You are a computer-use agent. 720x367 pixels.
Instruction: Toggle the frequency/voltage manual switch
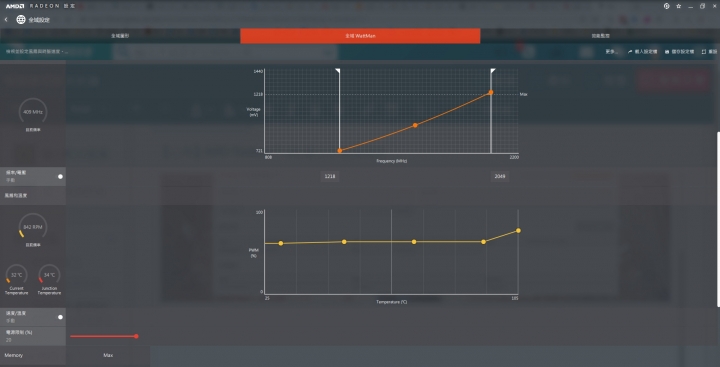(x=60, y=176)
